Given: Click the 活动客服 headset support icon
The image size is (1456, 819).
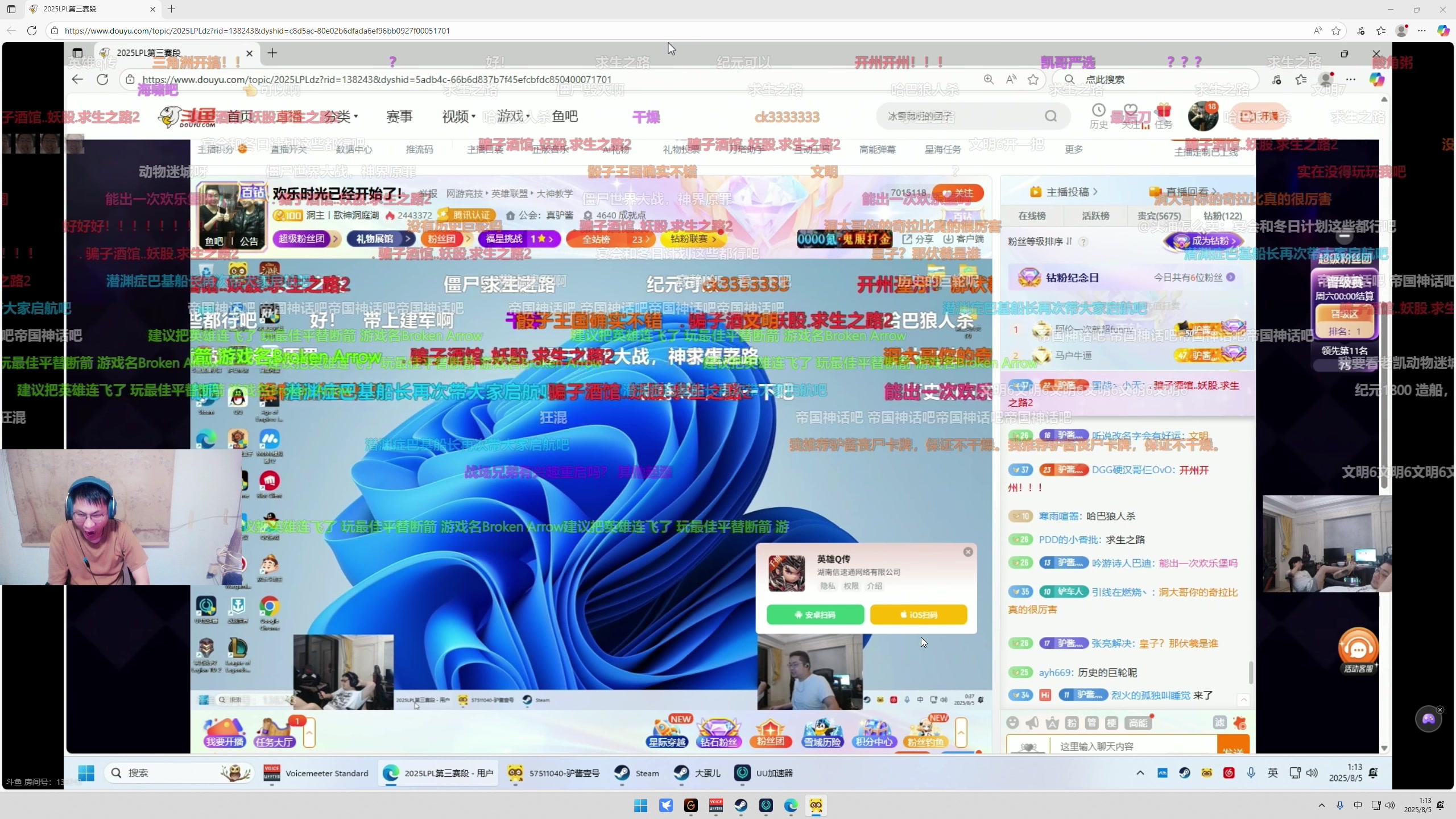Looking at the screenshot, I should (1358, 651).
